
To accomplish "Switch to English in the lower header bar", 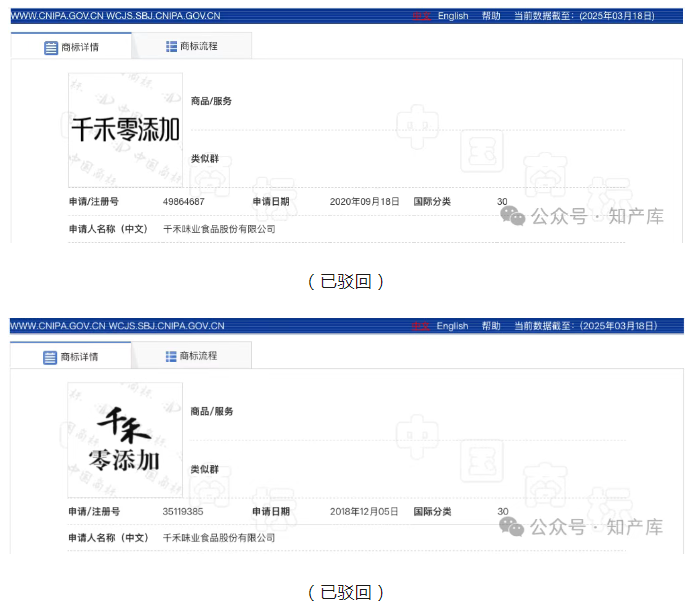I will (452, 326).
